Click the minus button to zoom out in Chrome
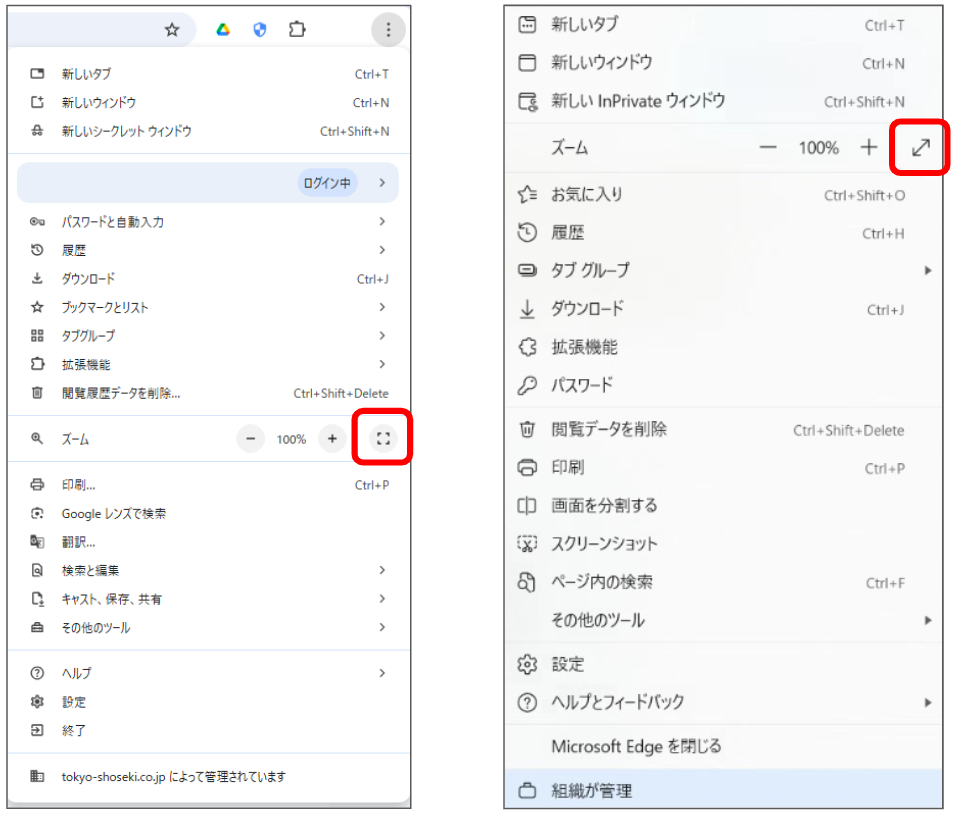This screenshot has height=818, width=953. tap(250, 438)
